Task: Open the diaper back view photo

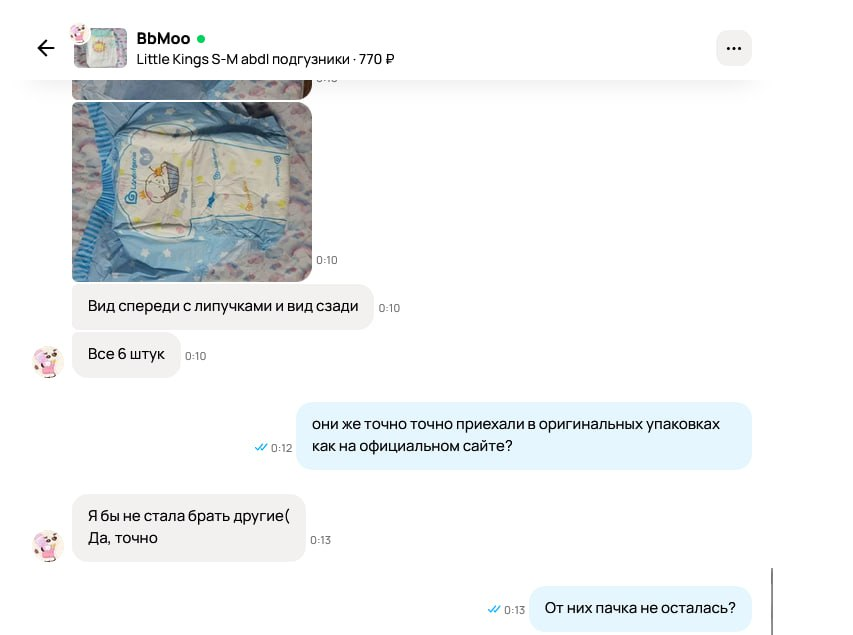Action: (x=192, y=192)
